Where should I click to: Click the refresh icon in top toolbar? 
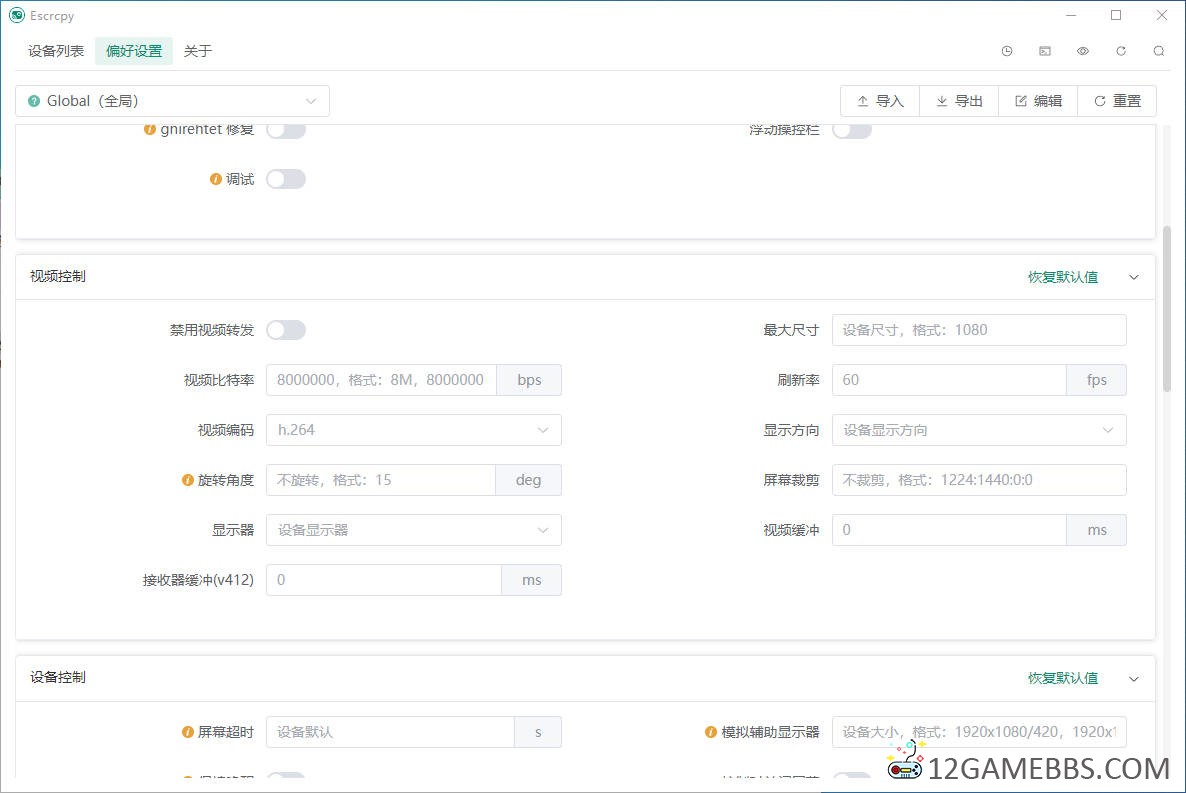point(1121,51)
